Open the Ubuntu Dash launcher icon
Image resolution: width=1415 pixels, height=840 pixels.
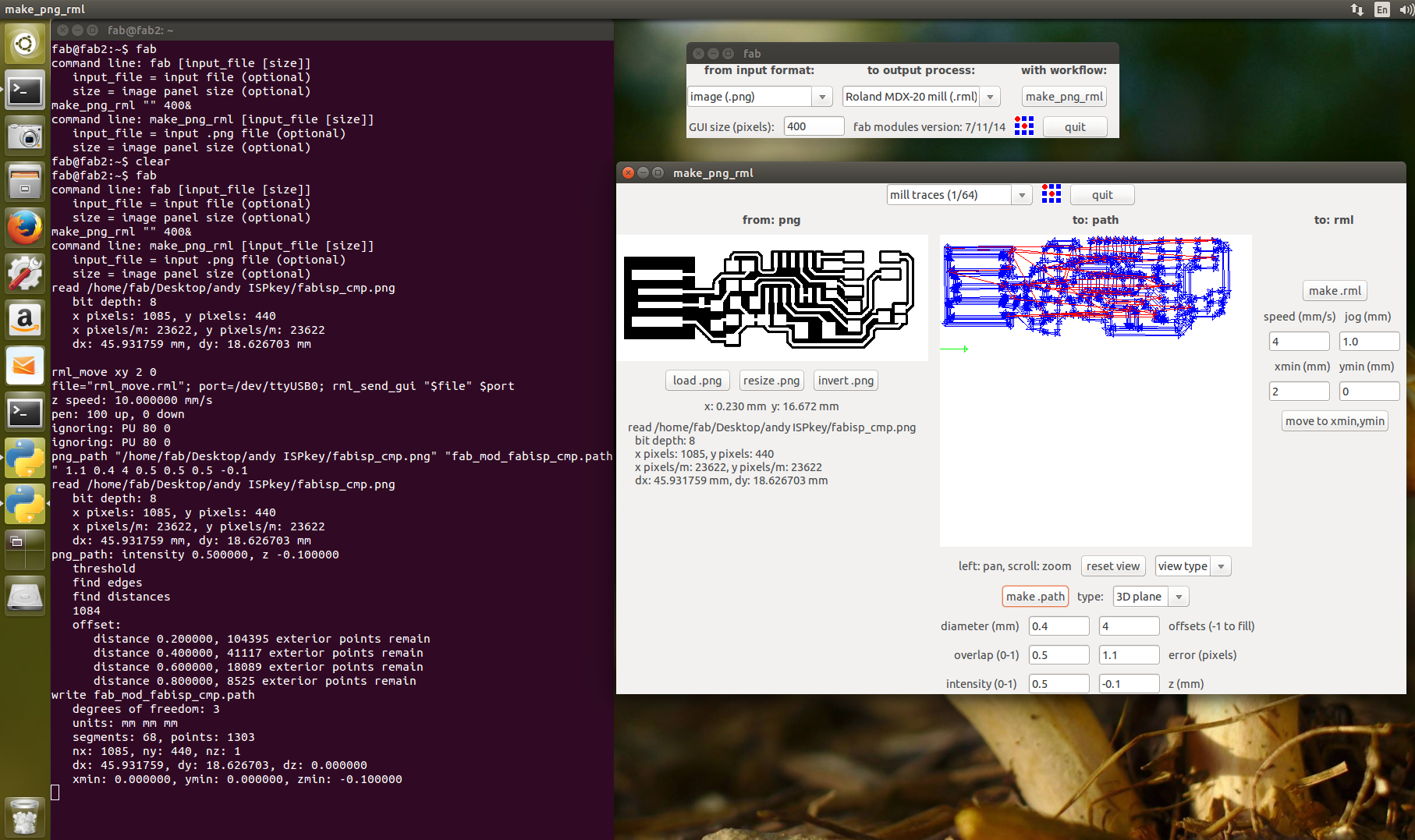pyautogui.click(x=25, y=43)
